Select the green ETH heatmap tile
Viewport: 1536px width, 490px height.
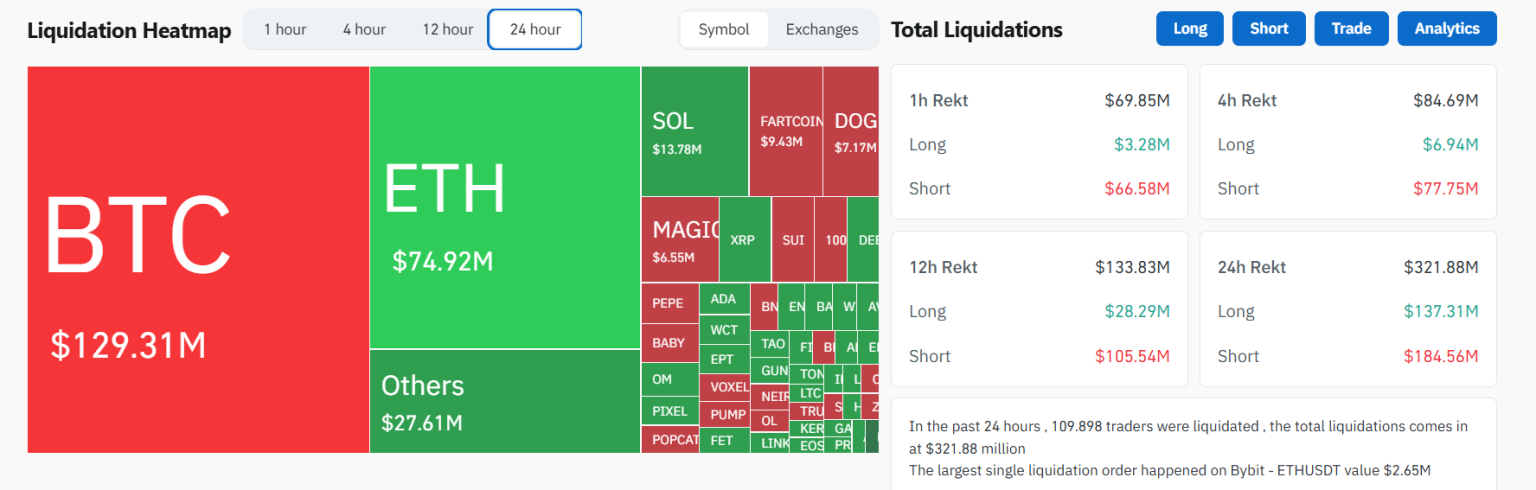click(x=504, y=207)
